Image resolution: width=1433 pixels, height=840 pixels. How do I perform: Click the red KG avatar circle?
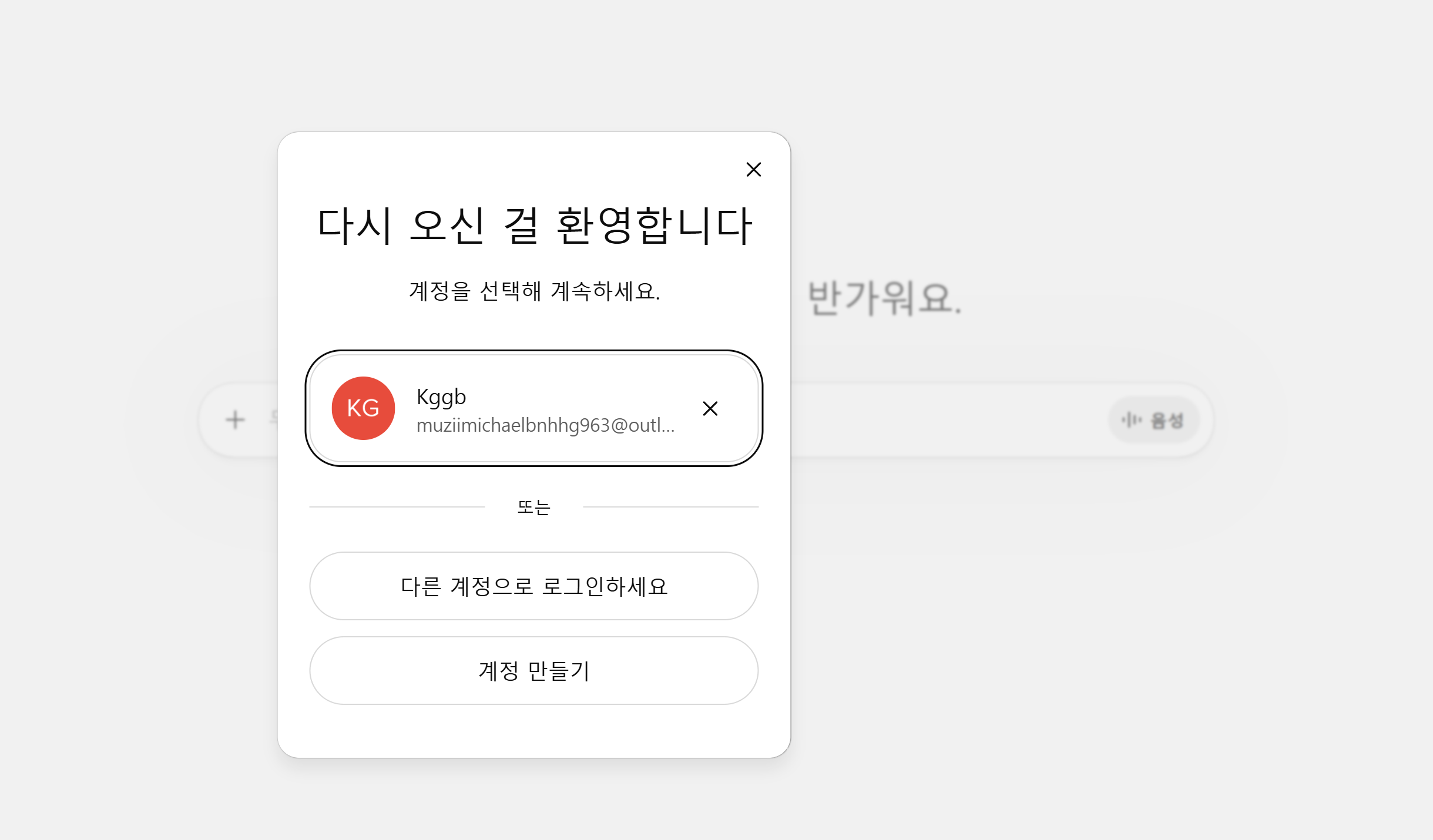[363, 408]
